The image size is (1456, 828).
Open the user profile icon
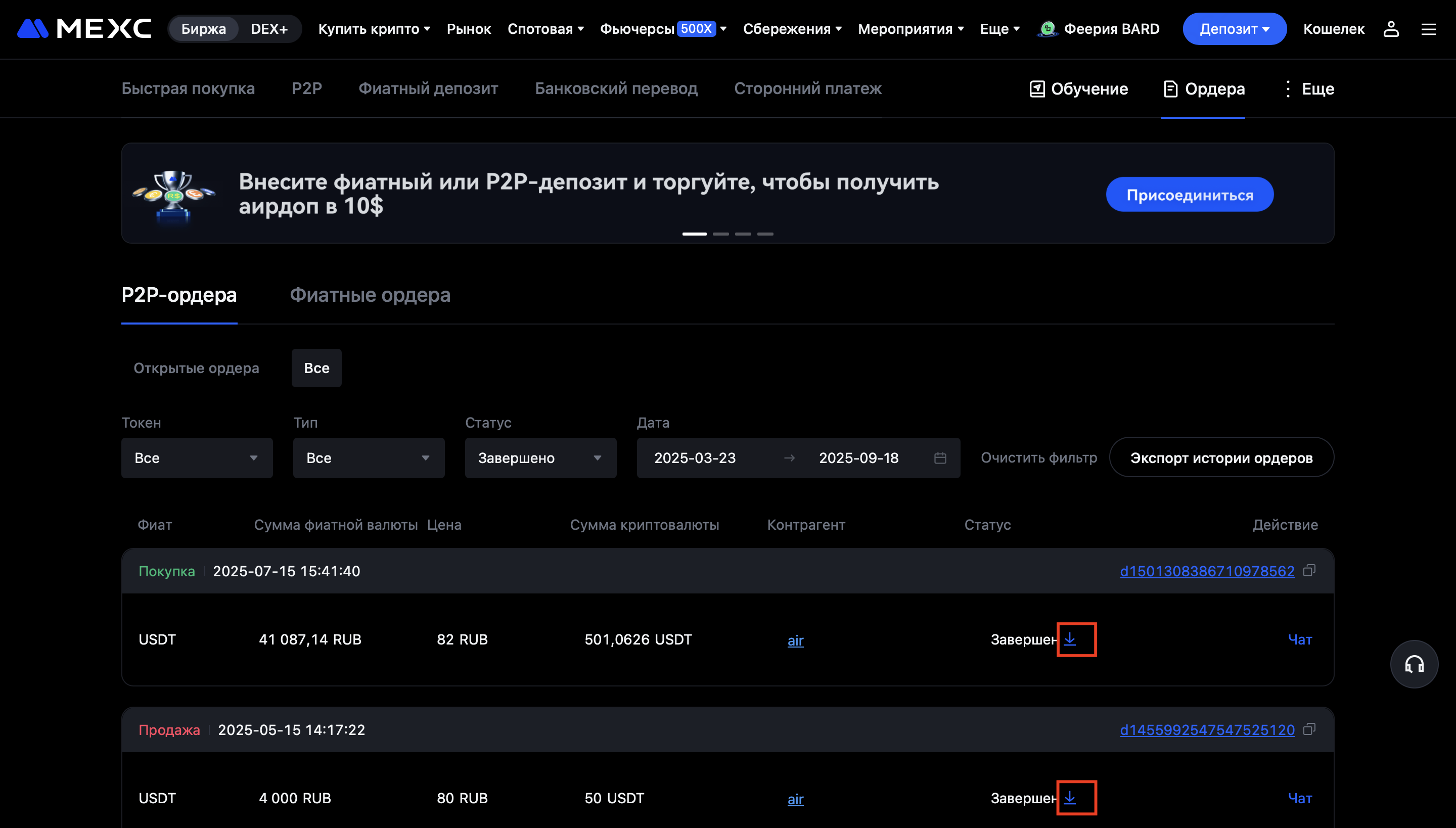click(1391, 28)
